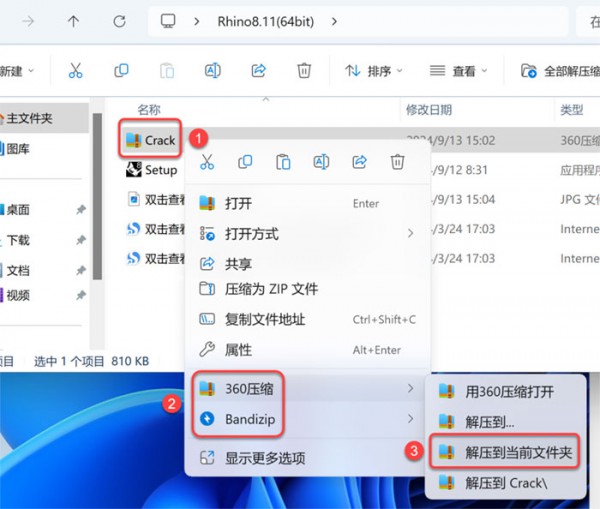This screenshot has width=600, height=509.
Task: Sort by the 修改日期 column header
Action: point(429,110)
